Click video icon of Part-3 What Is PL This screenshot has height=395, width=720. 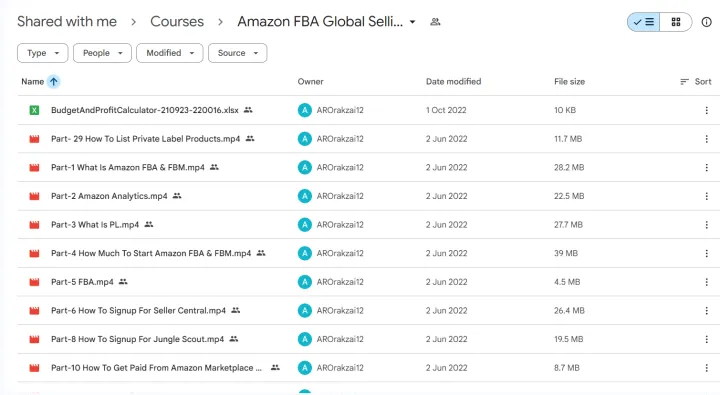pos(34,225)
